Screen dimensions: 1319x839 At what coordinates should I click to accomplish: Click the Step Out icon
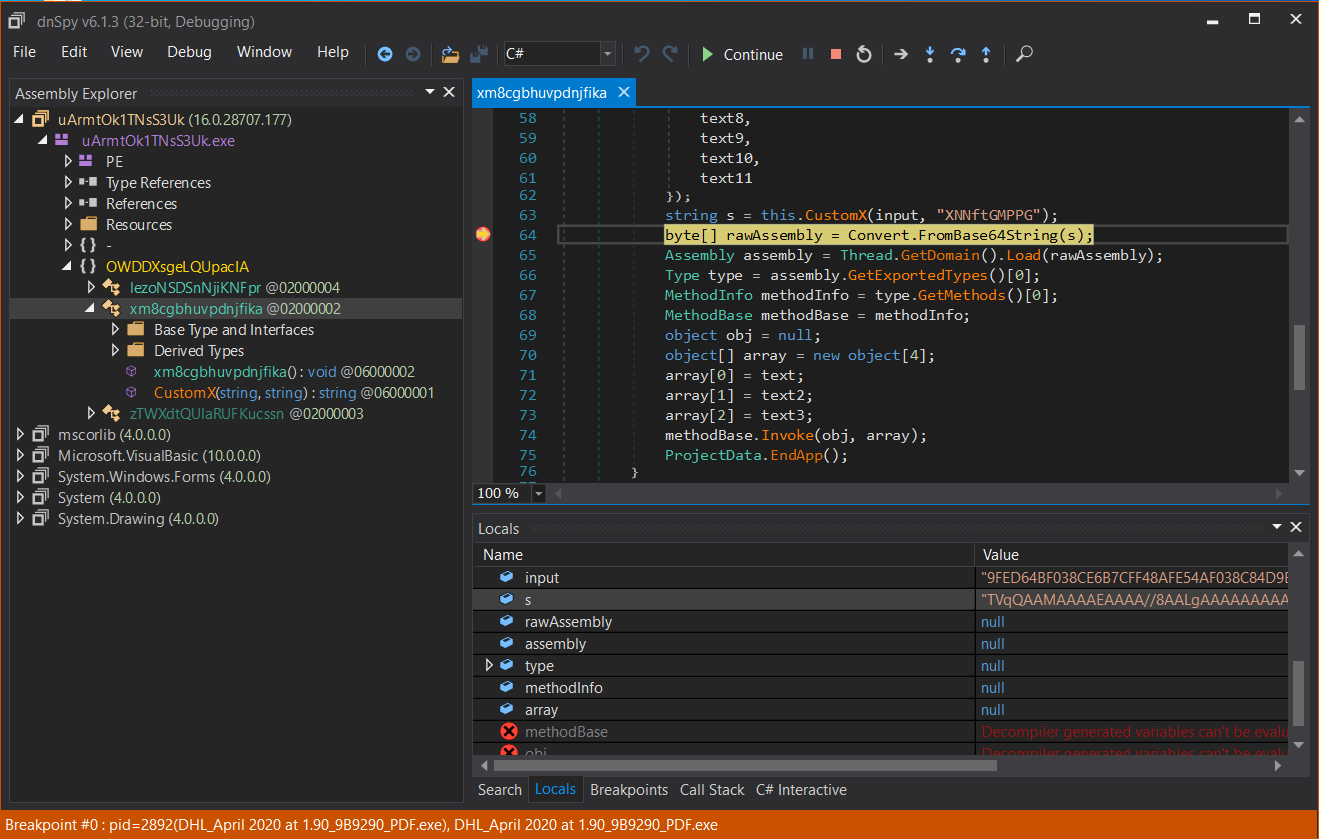tap(986, 54)
